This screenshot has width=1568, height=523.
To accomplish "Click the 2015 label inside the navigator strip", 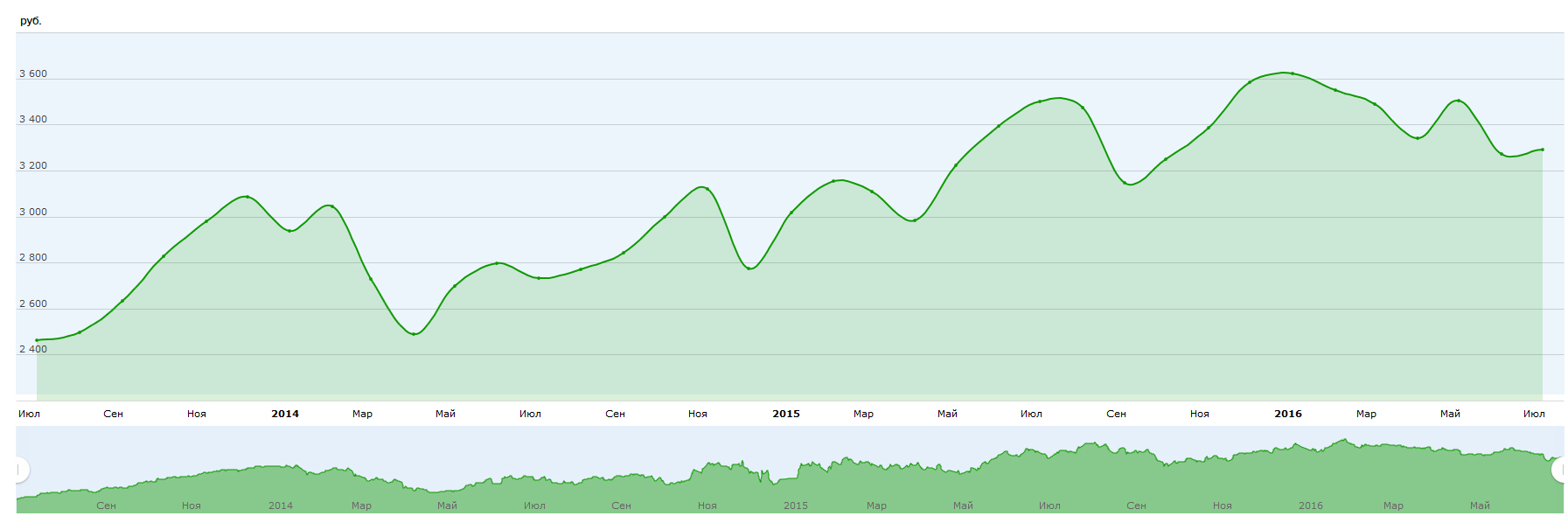I will coord(795,506).
